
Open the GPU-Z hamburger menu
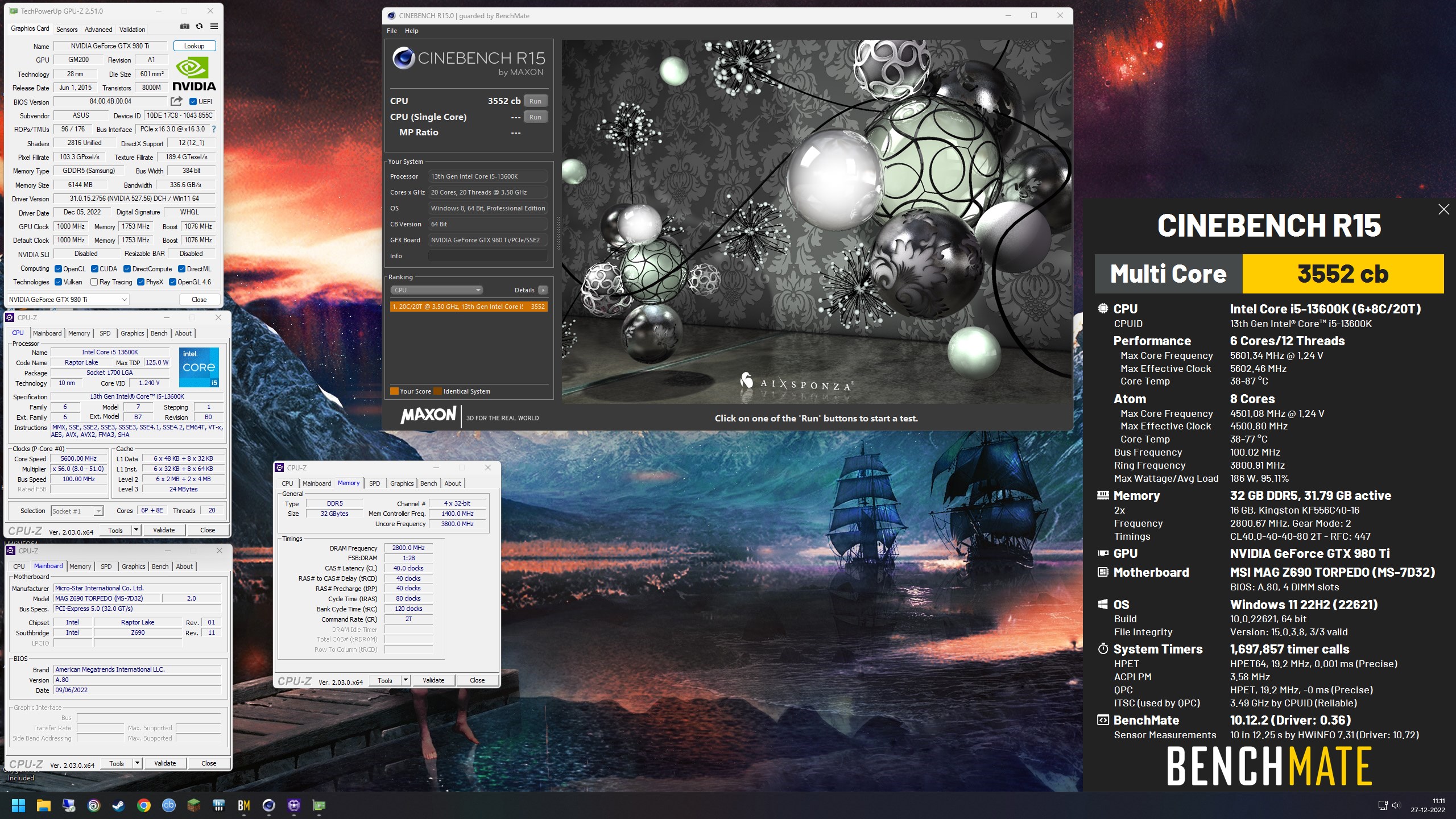pos(214,26)
